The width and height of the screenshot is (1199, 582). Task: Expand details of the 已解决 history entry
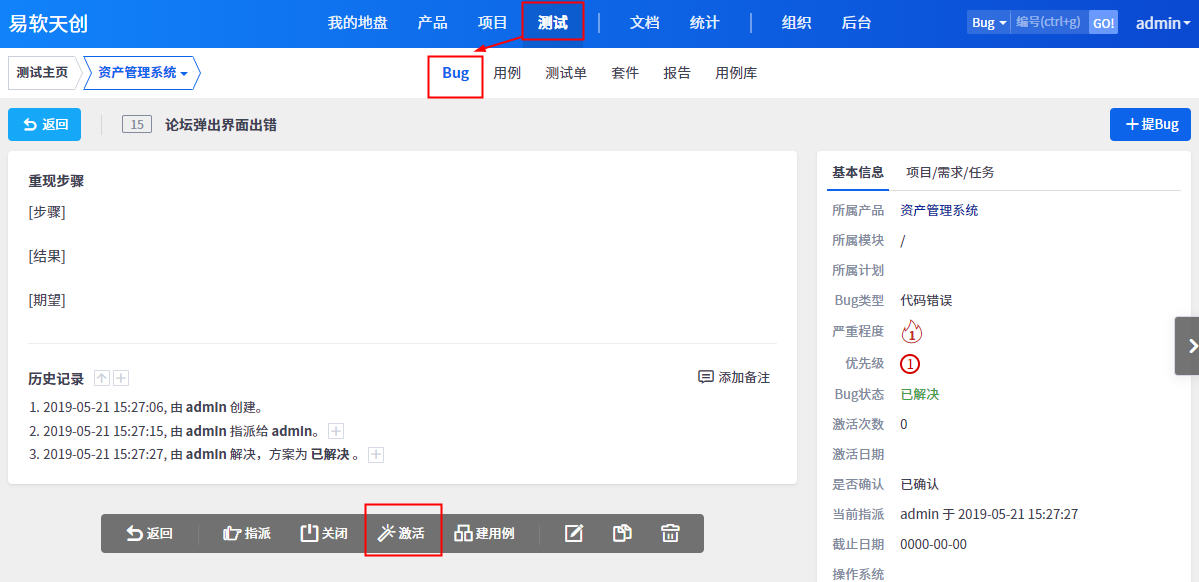[376, 455]
